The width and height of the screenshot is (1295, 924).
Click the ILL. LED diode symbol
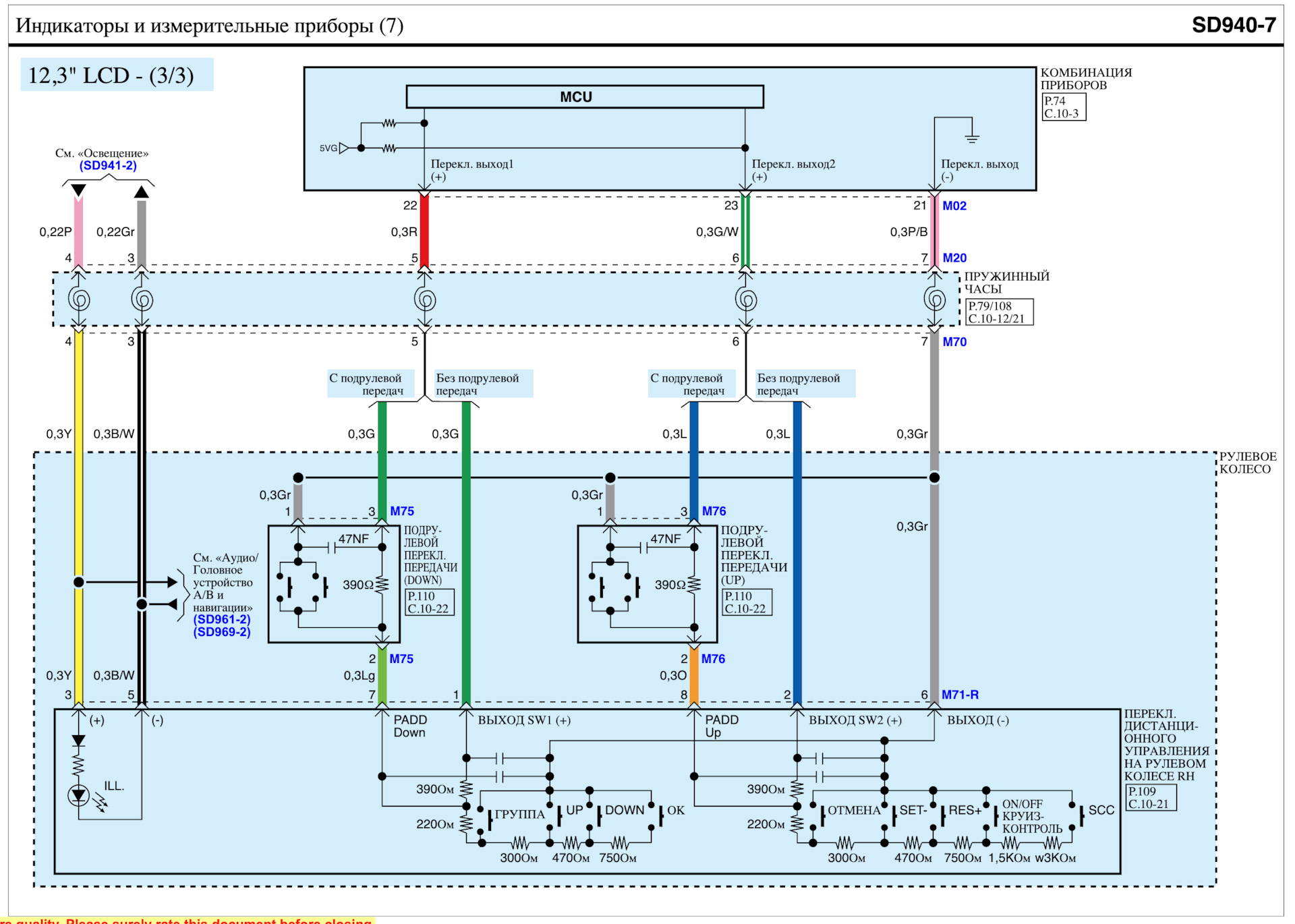[79, 795]
